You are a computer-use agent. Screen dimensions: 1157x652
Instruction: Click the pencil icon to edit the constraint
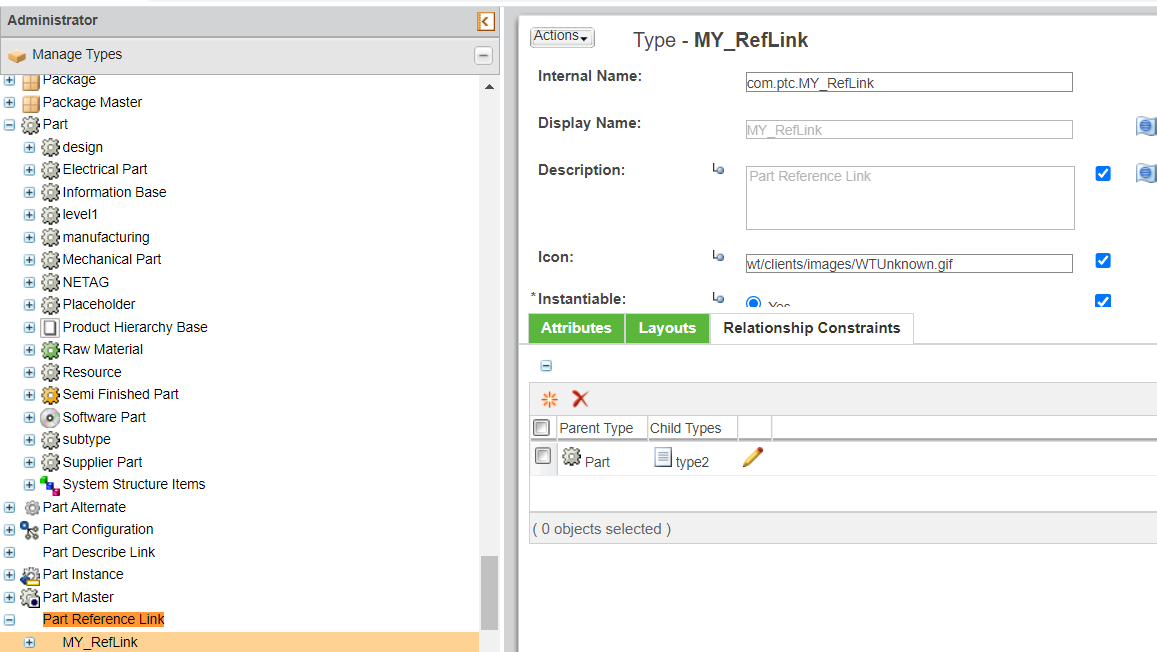(753, 456)
